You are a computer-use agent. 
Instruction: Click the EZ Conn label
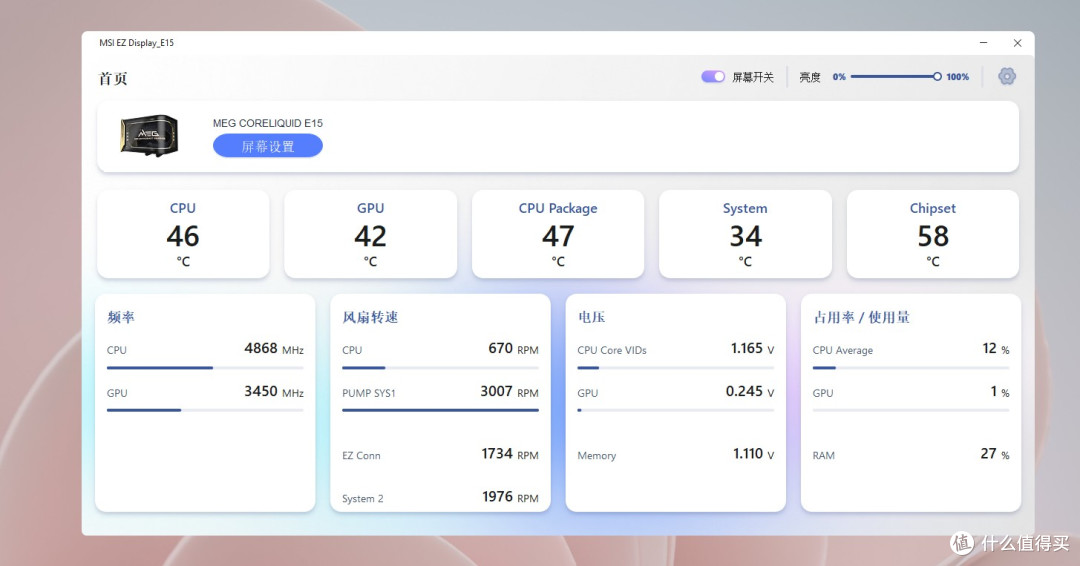pyautogui.click(x=361, y=456)
